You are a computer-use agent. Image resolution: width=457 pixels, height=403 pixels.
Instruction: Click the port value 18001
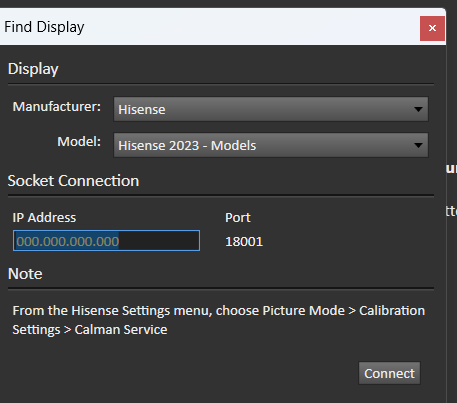coord(244,242)
